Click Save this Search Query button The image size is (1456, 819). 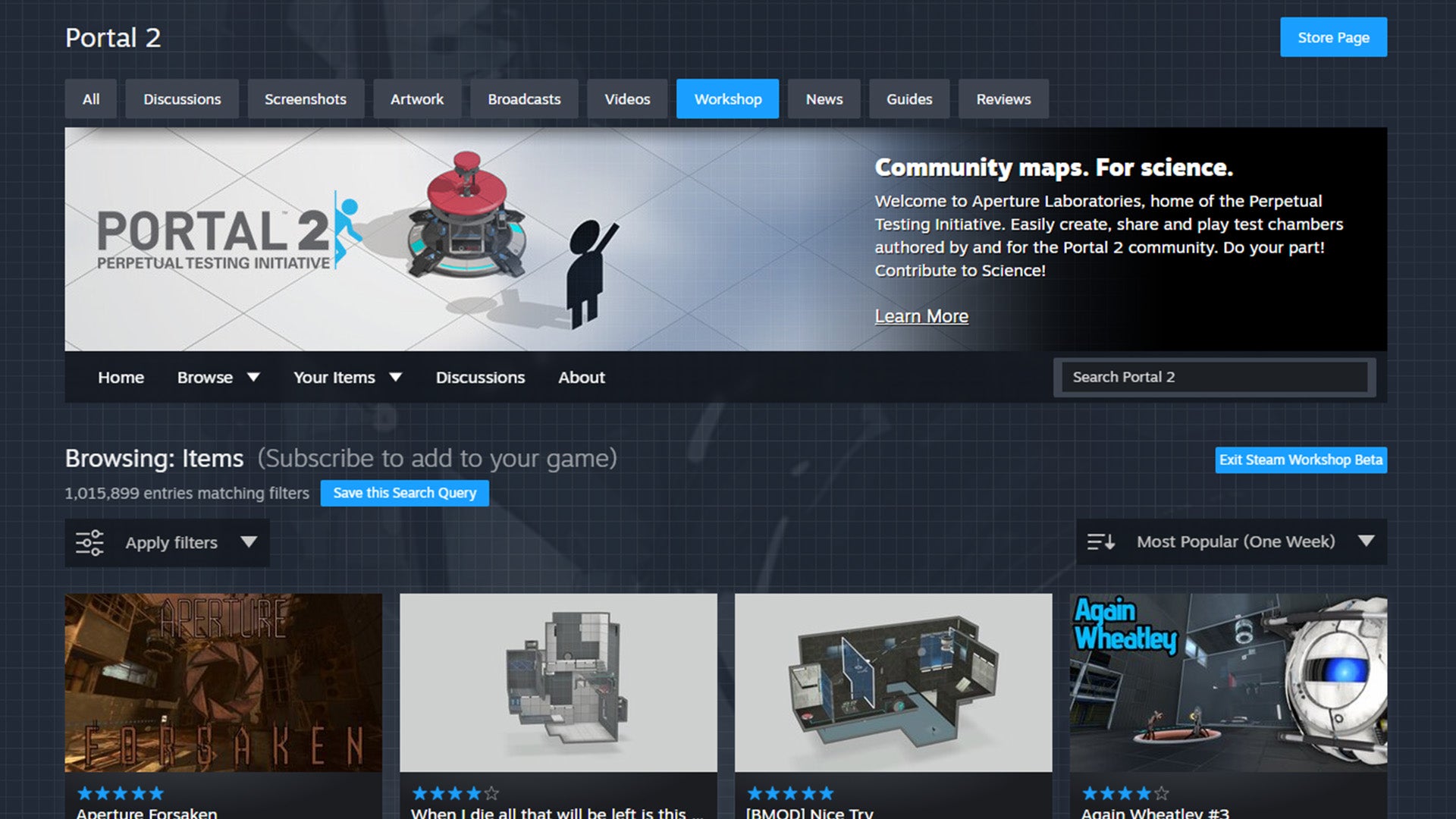click(404, 493)
